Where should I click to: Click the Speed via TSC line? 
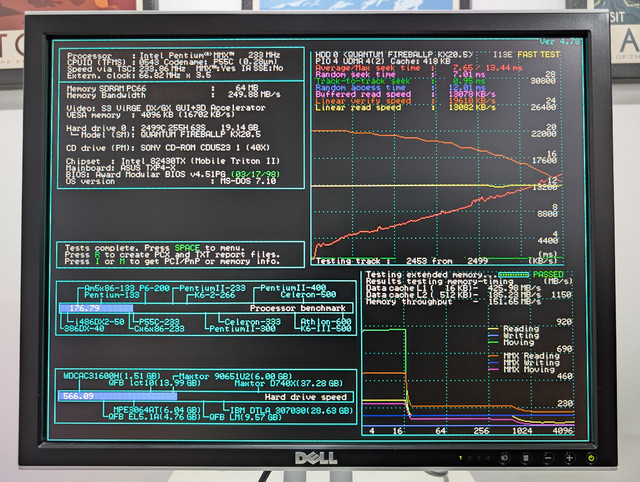175,69
